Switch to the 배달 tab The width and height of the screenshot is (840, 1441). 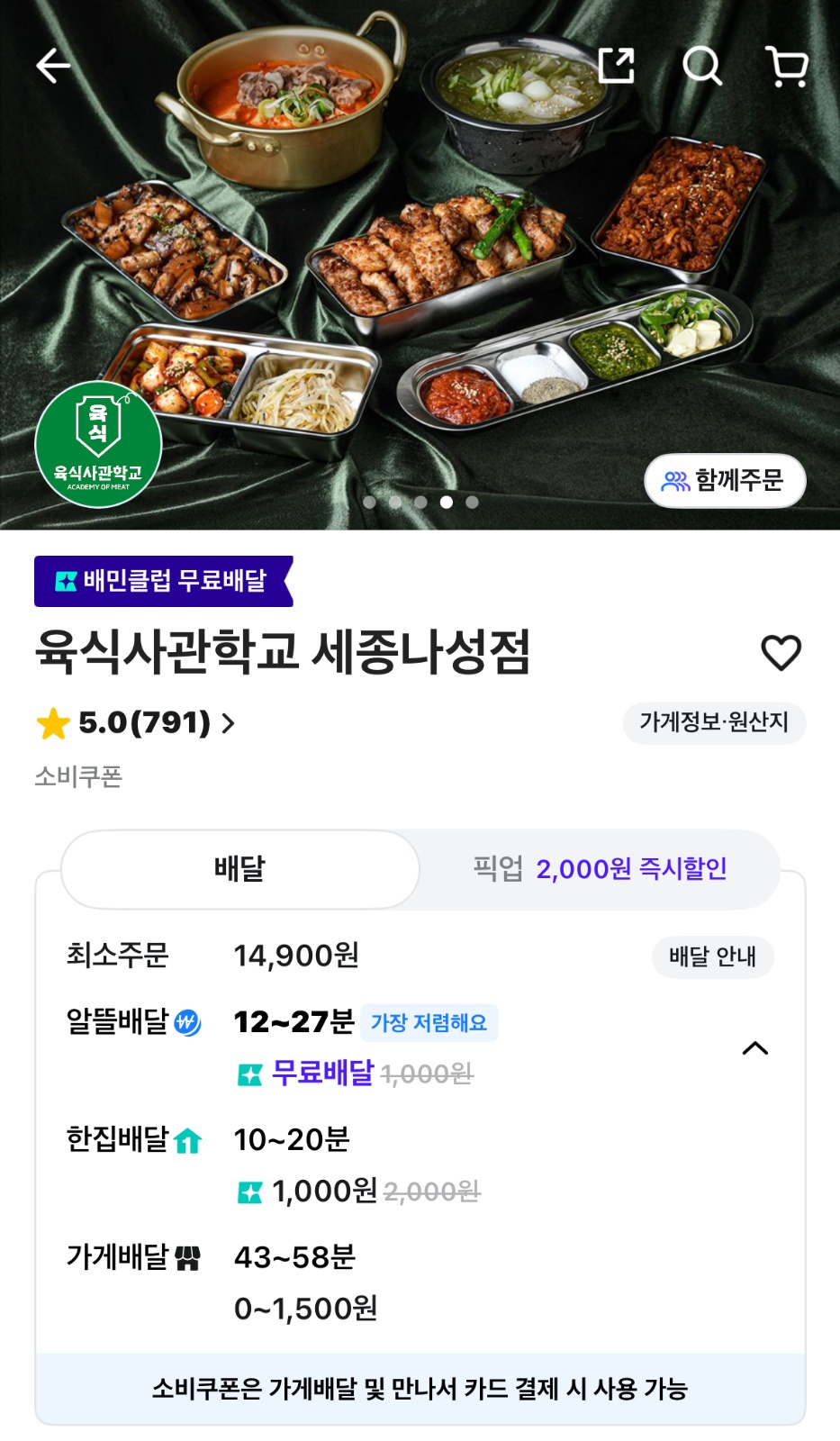coord(239,869)
